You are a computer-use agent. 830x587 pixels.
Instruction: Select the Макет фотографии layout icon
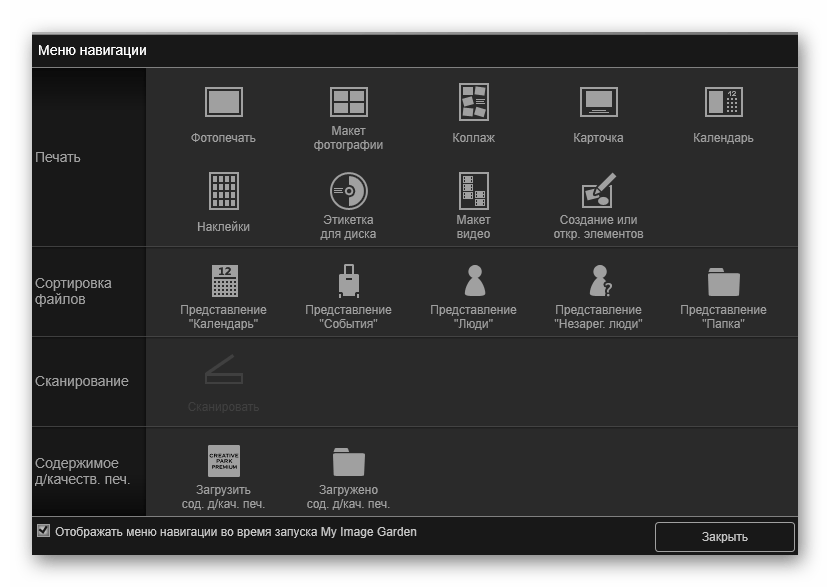point(349,102)
